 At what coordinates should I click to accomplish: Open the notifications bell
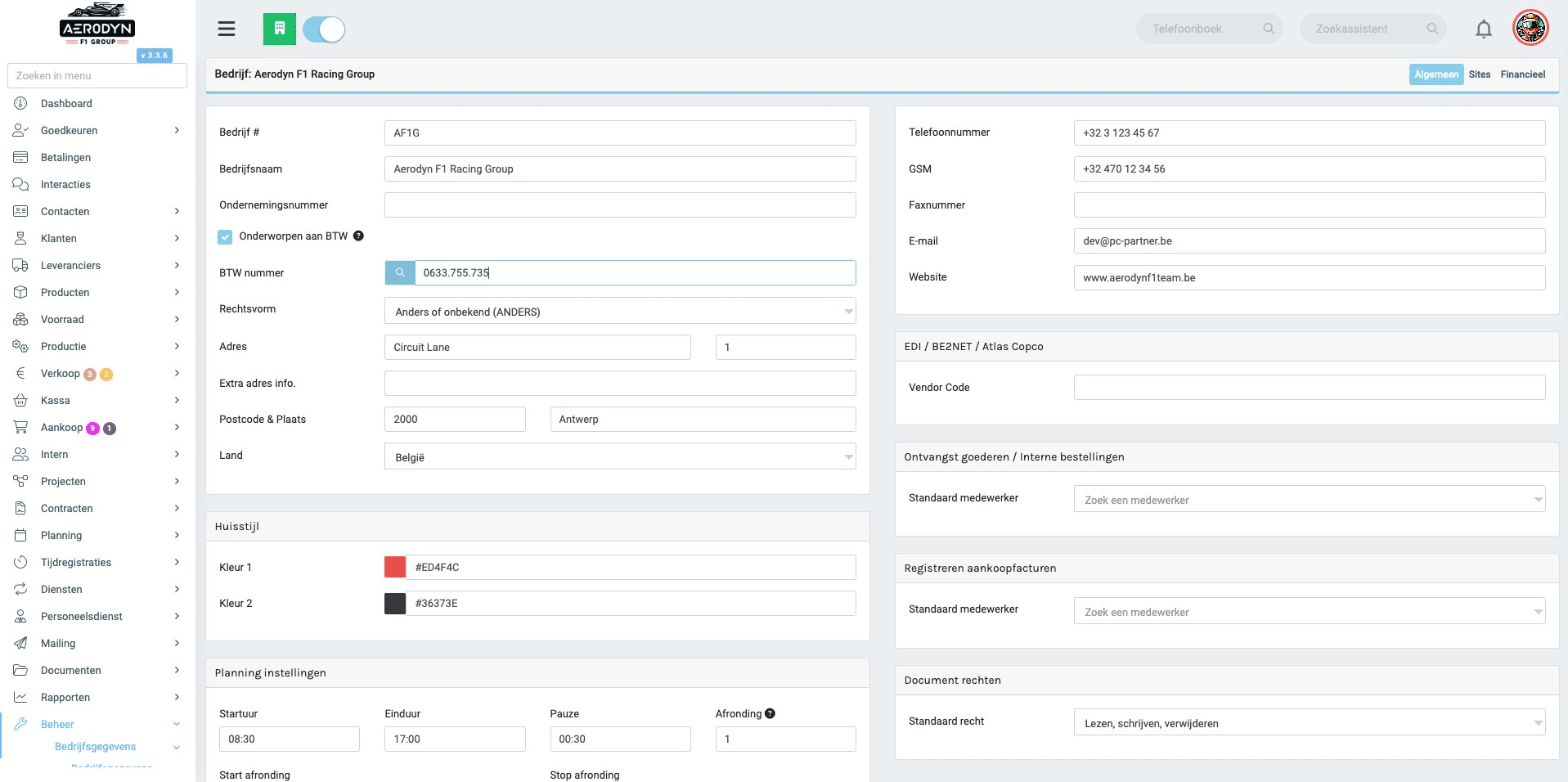[x=1484, y=29]
